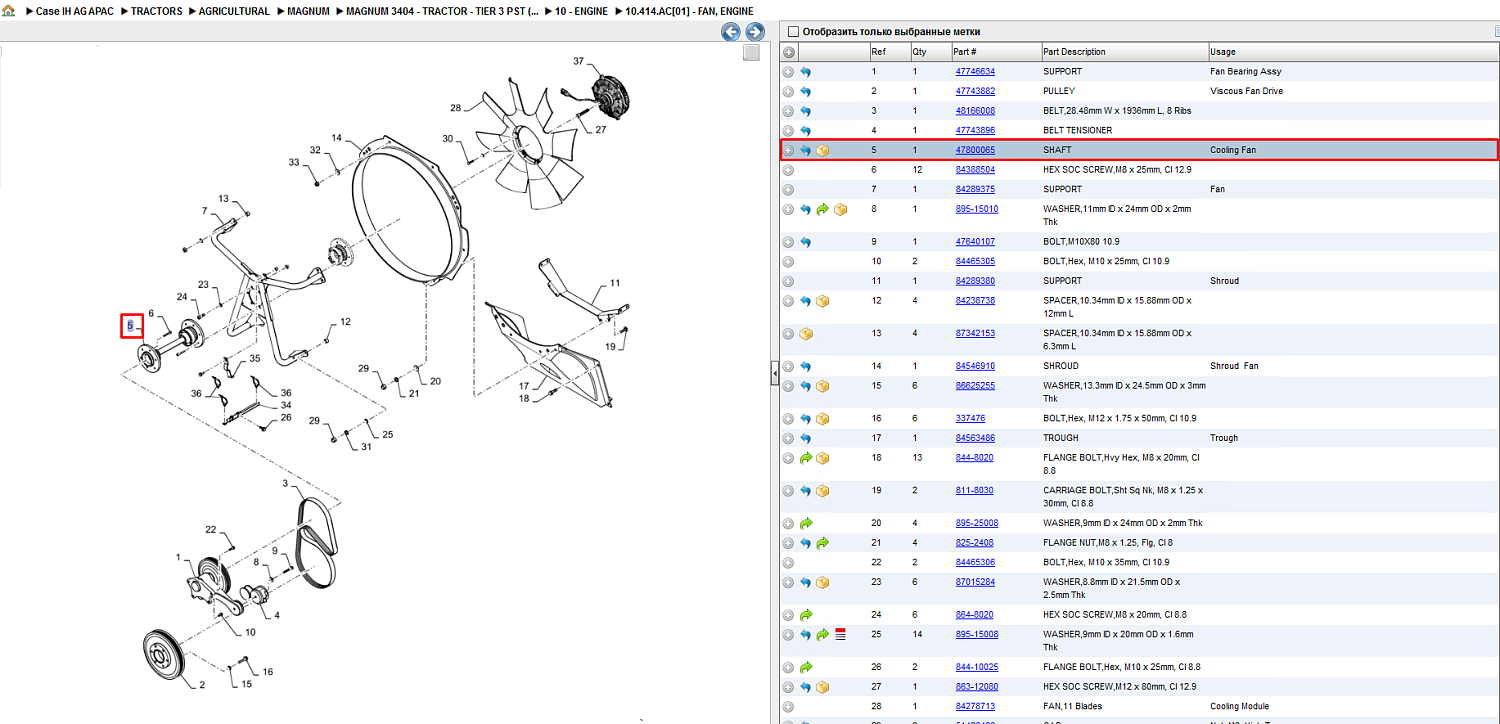
Task: Open part number link 895-25008
Action: (x=976, y=523)
